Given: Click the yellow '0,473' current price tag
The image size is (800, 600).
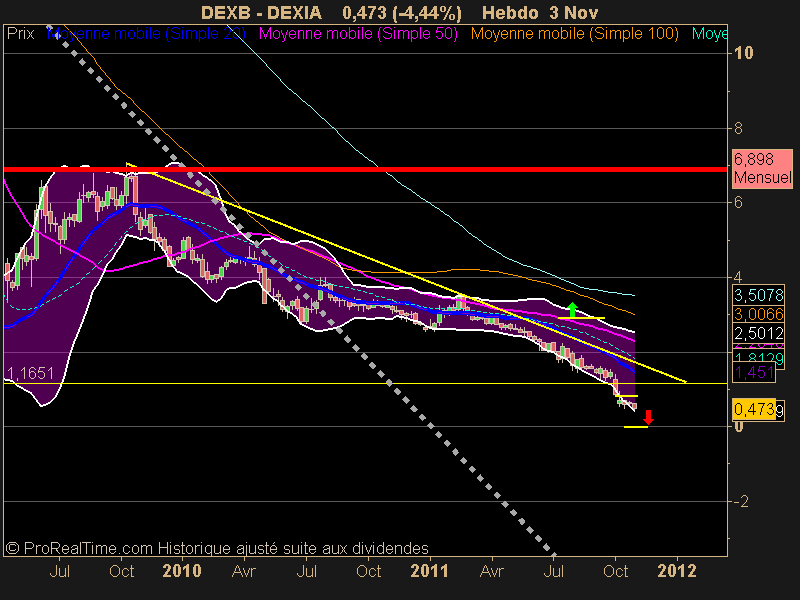Looking at the screenshot, I should [x=754, y=409].
